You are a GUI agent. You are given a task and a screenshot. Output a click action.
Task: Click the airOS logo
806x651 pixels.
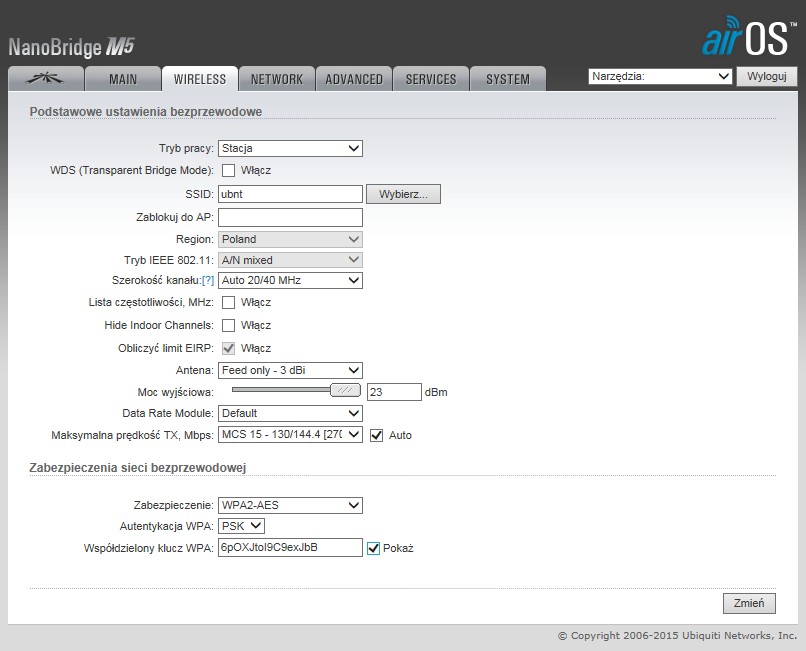click(748, 36)
